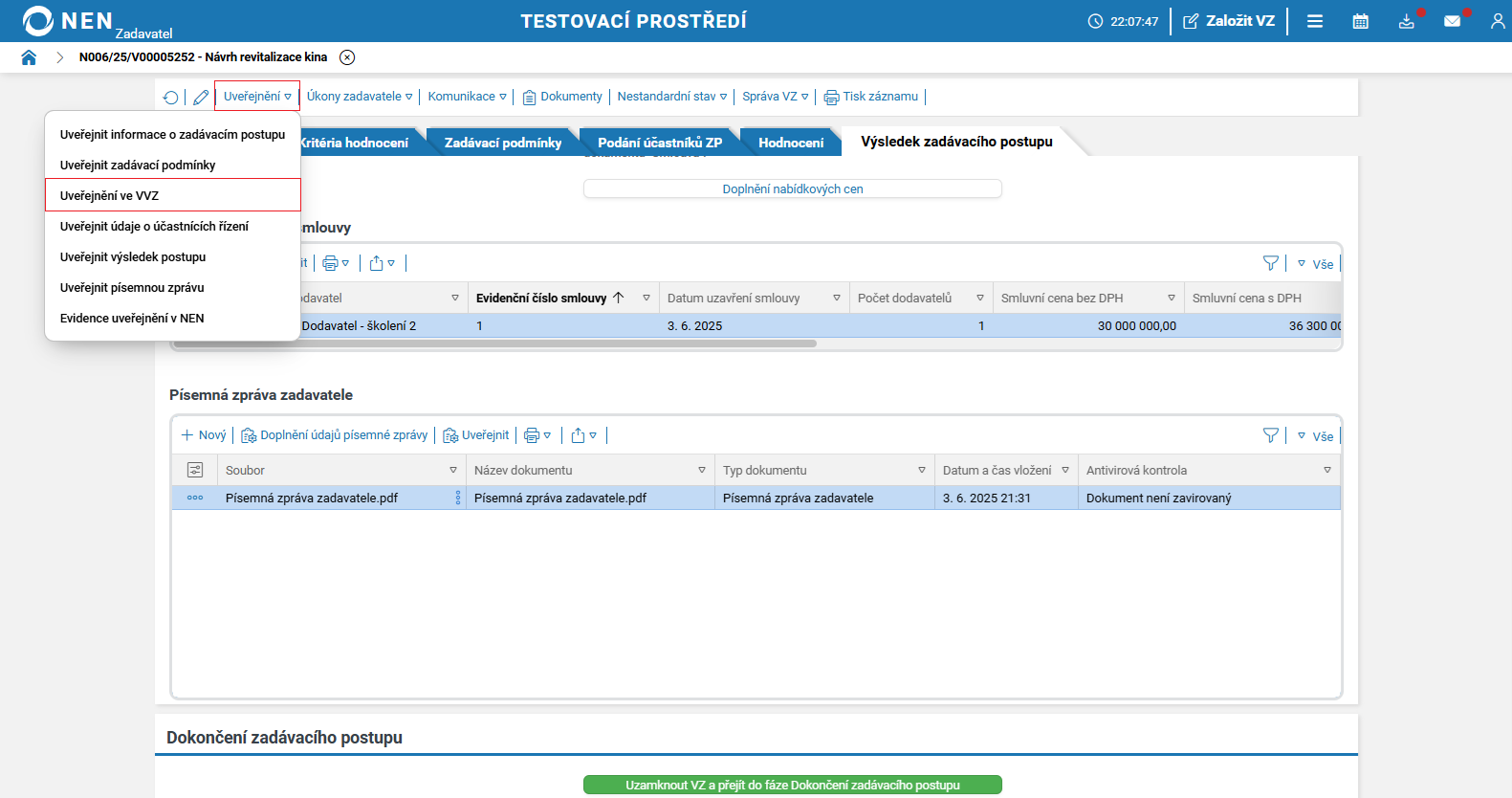
Task: Open the Správa VZ dropdown
Action: pyautogui.click(x=775, y=97)
